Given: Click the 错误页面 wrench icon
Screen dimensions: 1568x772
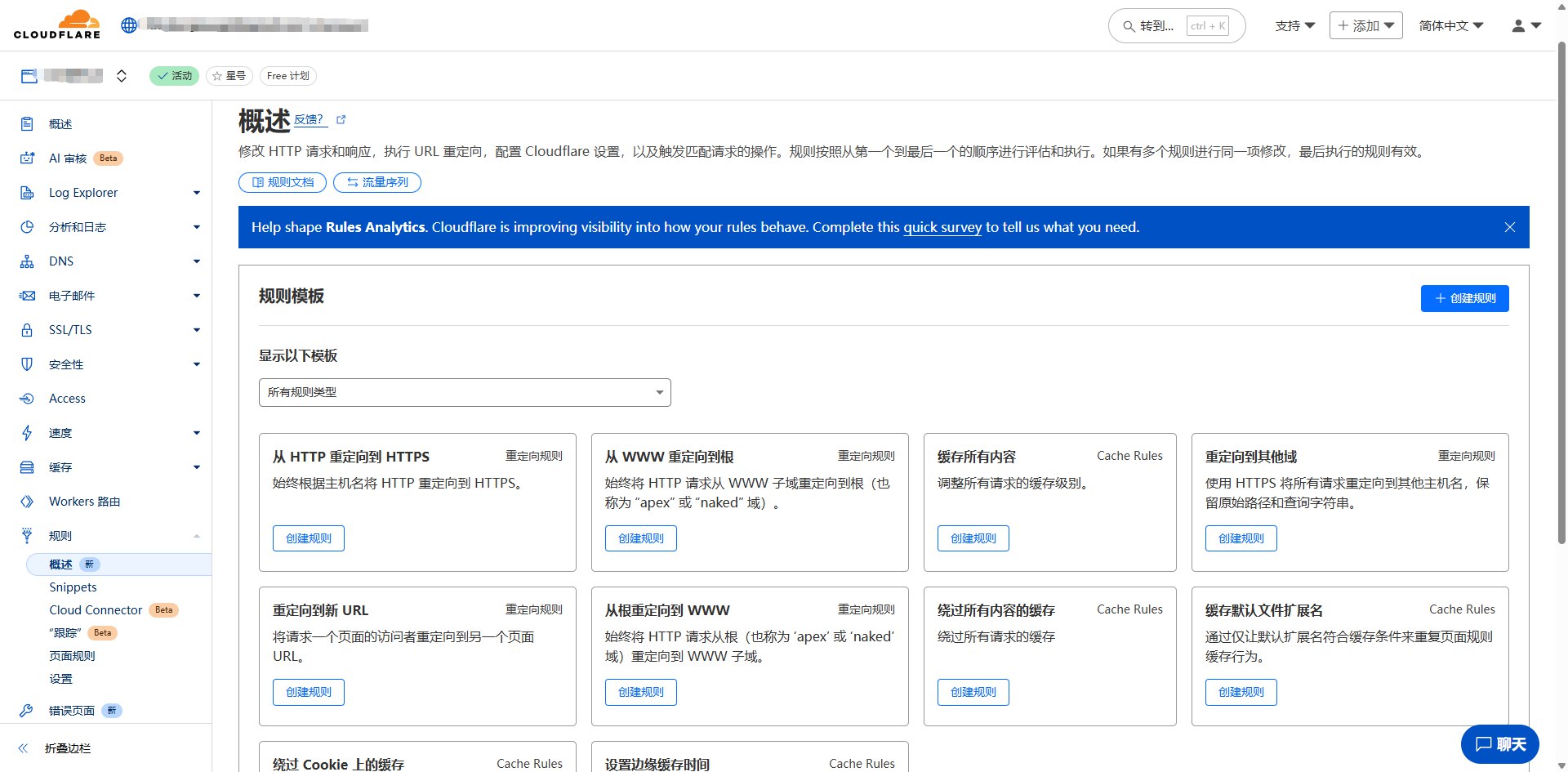Looking at the screenshot, I should click(x=27, y=711).
